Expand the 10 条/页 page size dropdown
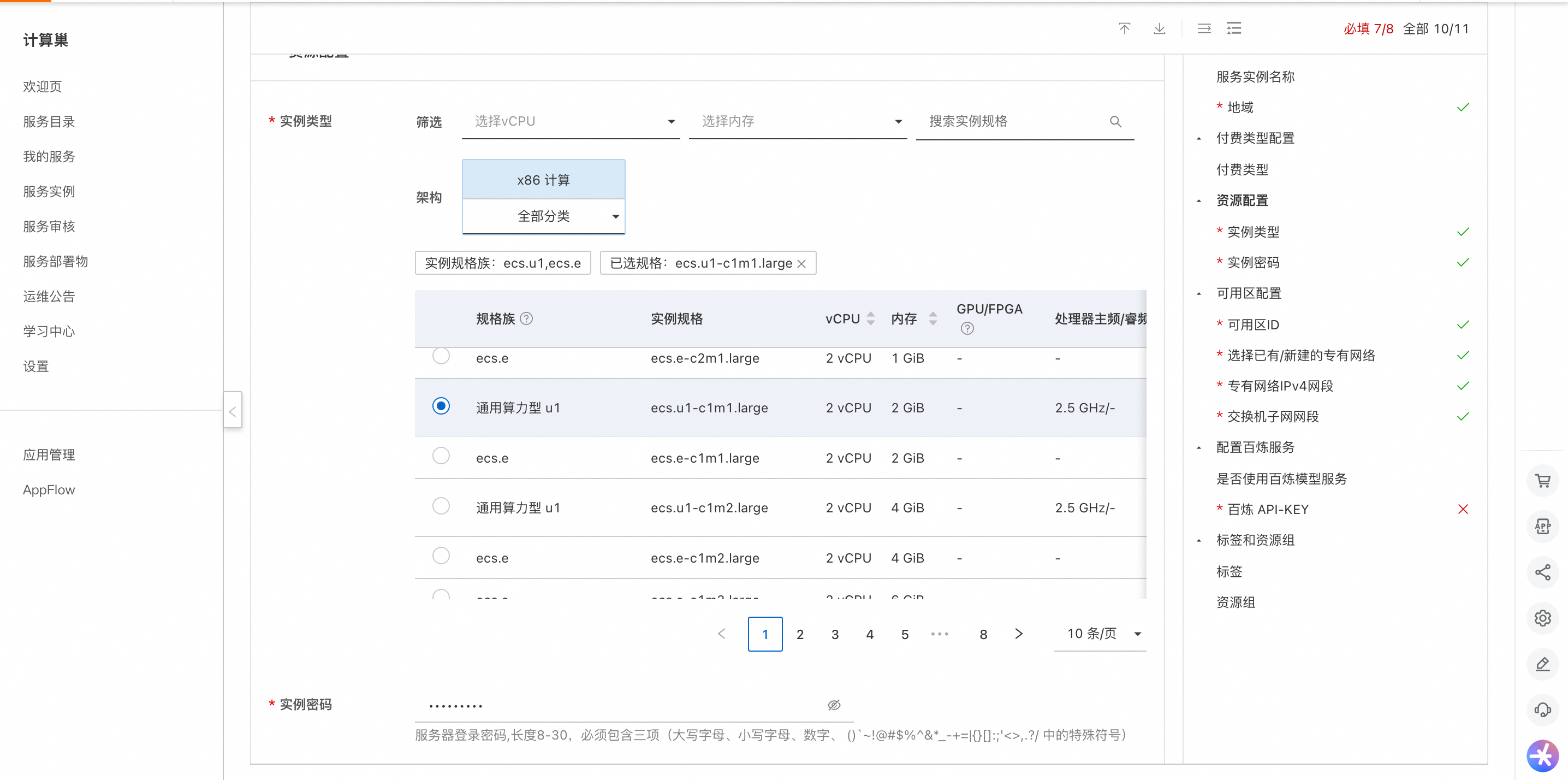The image size is (1568, 780). tap(1100, 634)
